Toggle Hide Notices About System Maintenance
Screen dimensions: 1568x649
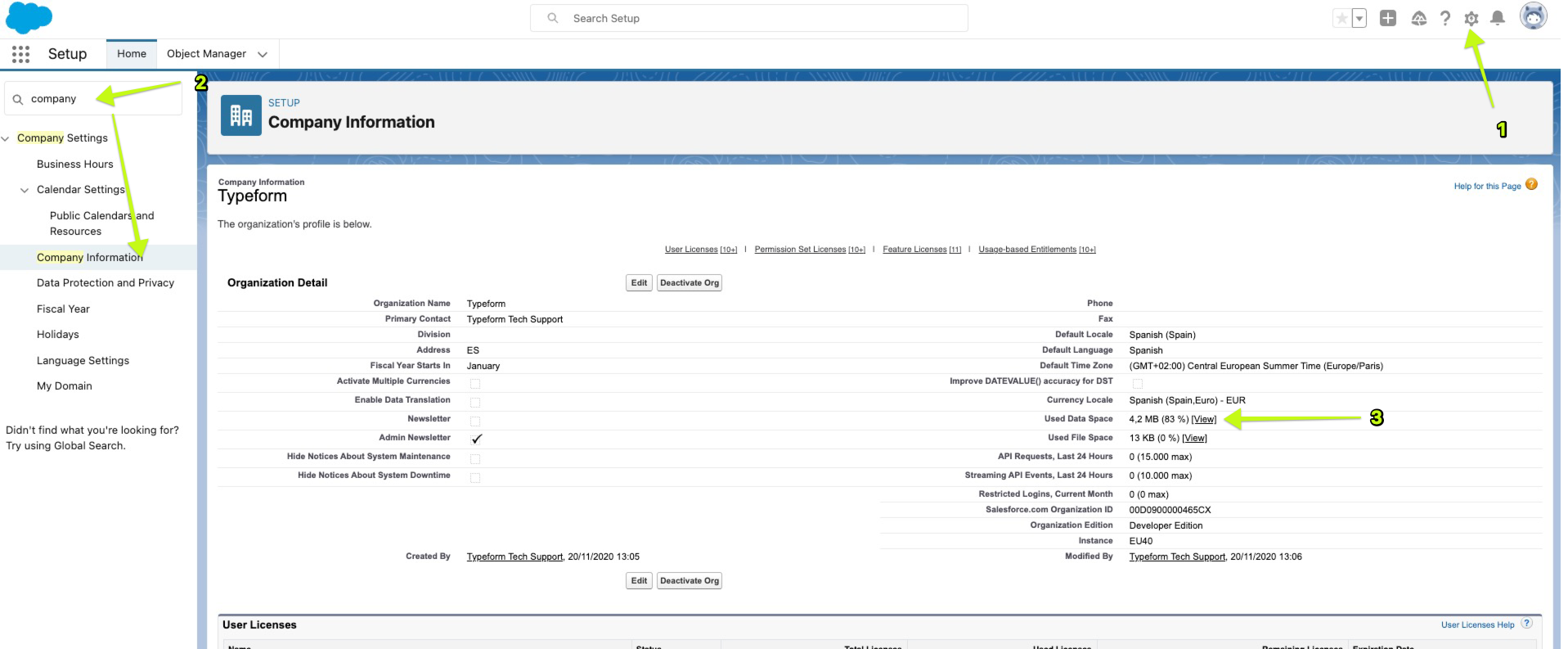tap(475, 458)
